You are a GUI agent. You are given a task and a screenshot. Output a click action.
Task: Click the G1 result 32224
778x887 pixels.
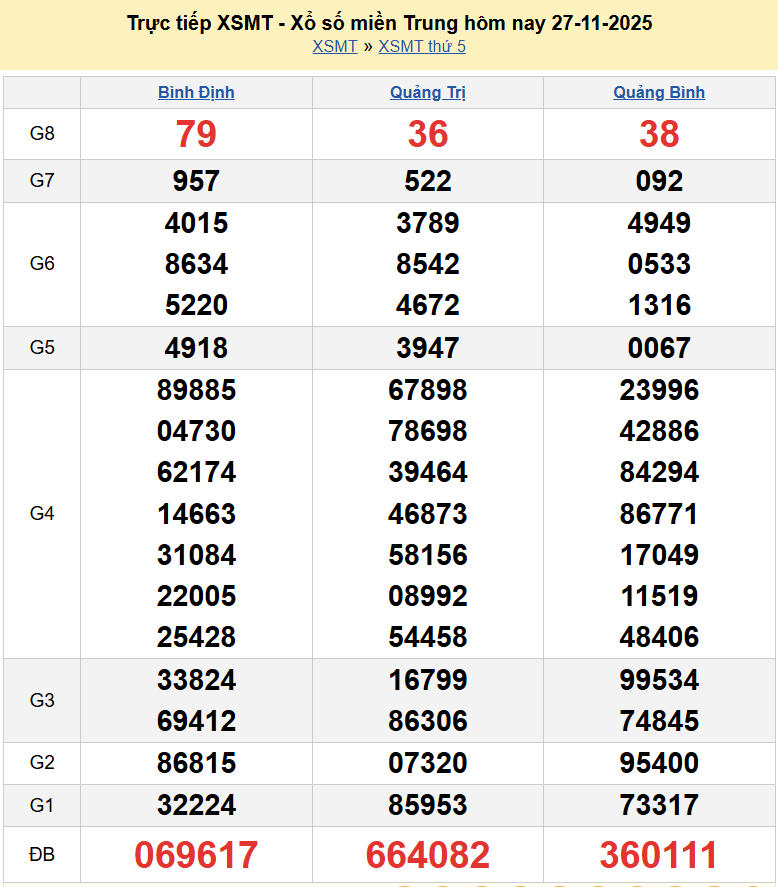196,805
